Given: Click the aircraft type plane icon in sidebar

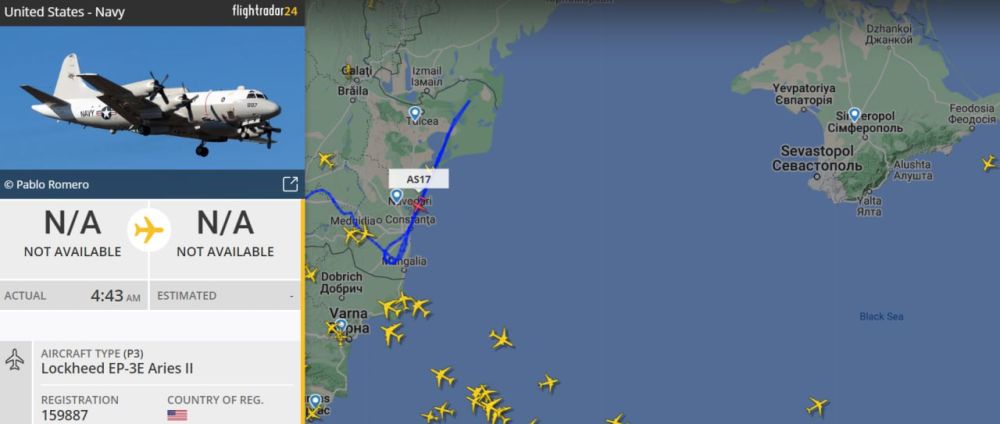Looking at the screenshot, I should [14, 360].
